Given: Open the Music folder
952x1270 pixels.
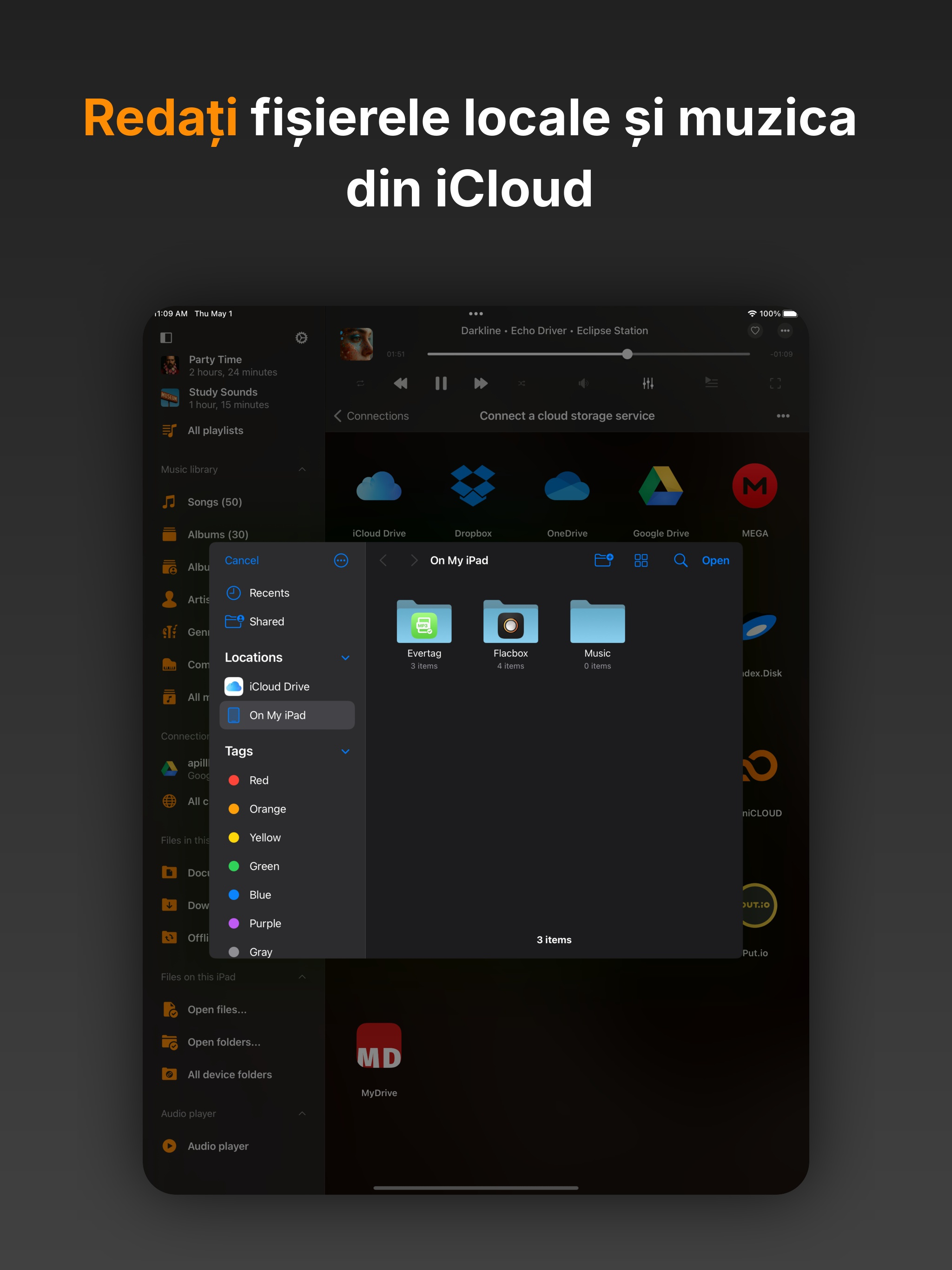Looking at the screenshot, I should (x=597, y=635).
